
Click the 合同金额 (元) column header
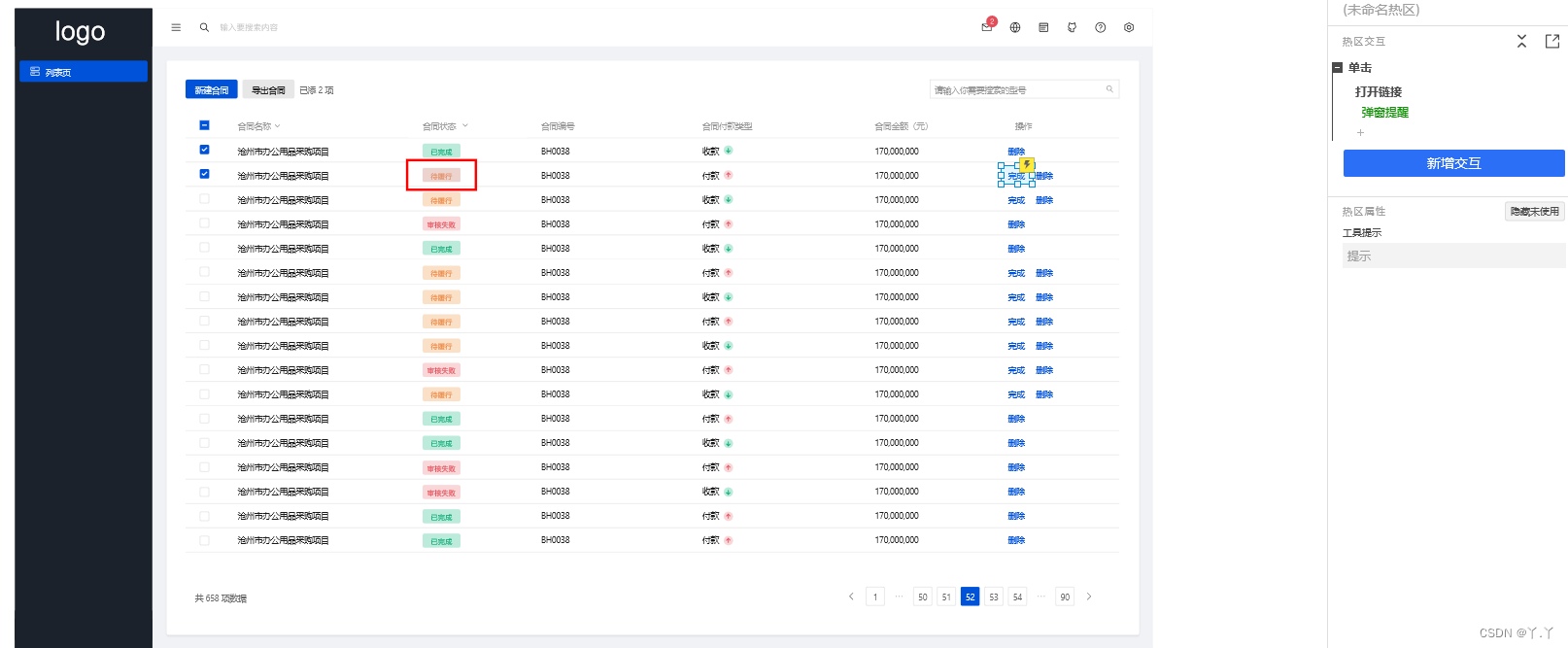(901, 126)
